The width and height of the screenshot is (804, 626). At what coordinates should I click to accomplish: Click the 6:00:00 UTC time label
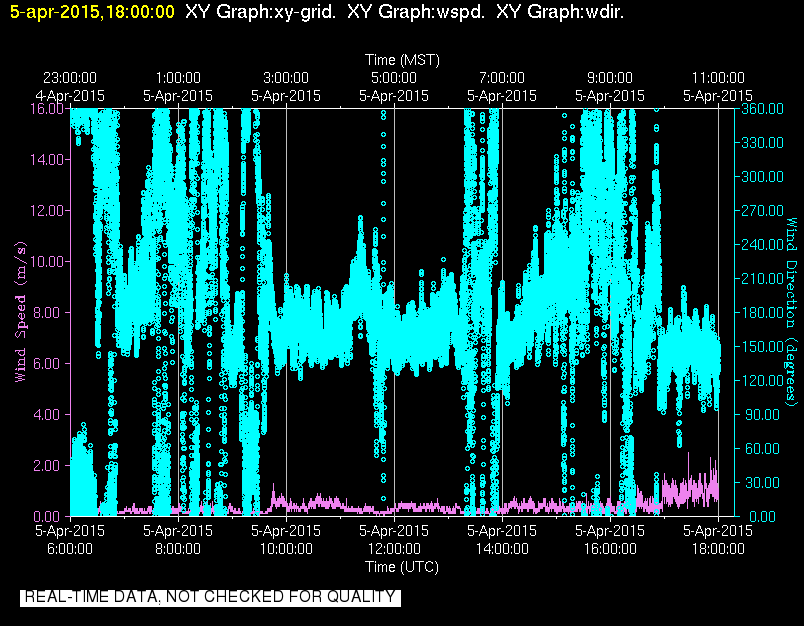point(70,549)
